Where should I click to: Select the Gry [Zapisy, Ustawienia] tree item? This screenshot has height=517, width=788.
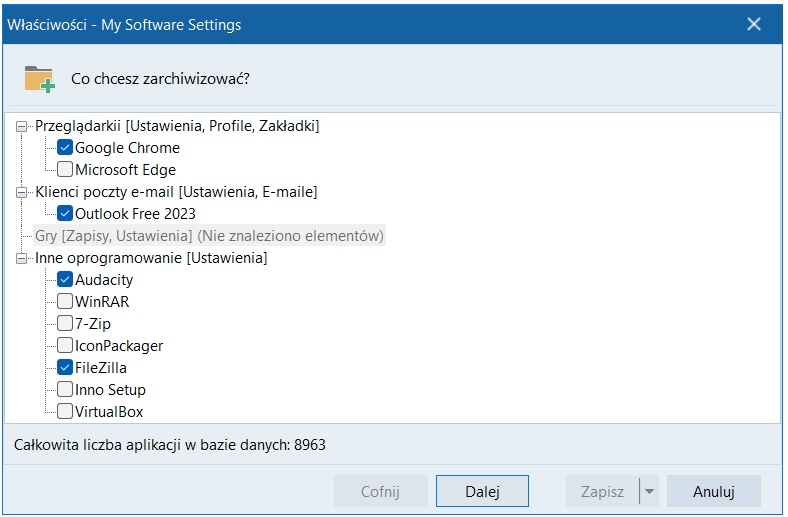[x=209, y=236]
